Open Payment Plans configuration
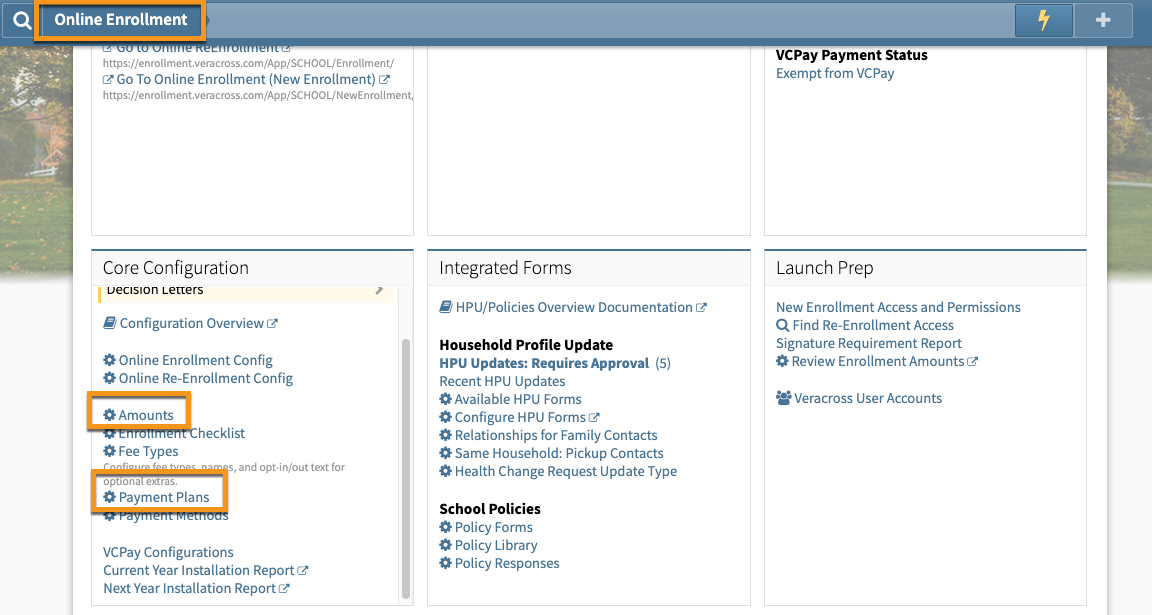This screenshot has height=615, width=1152. (x=164, y=497)
